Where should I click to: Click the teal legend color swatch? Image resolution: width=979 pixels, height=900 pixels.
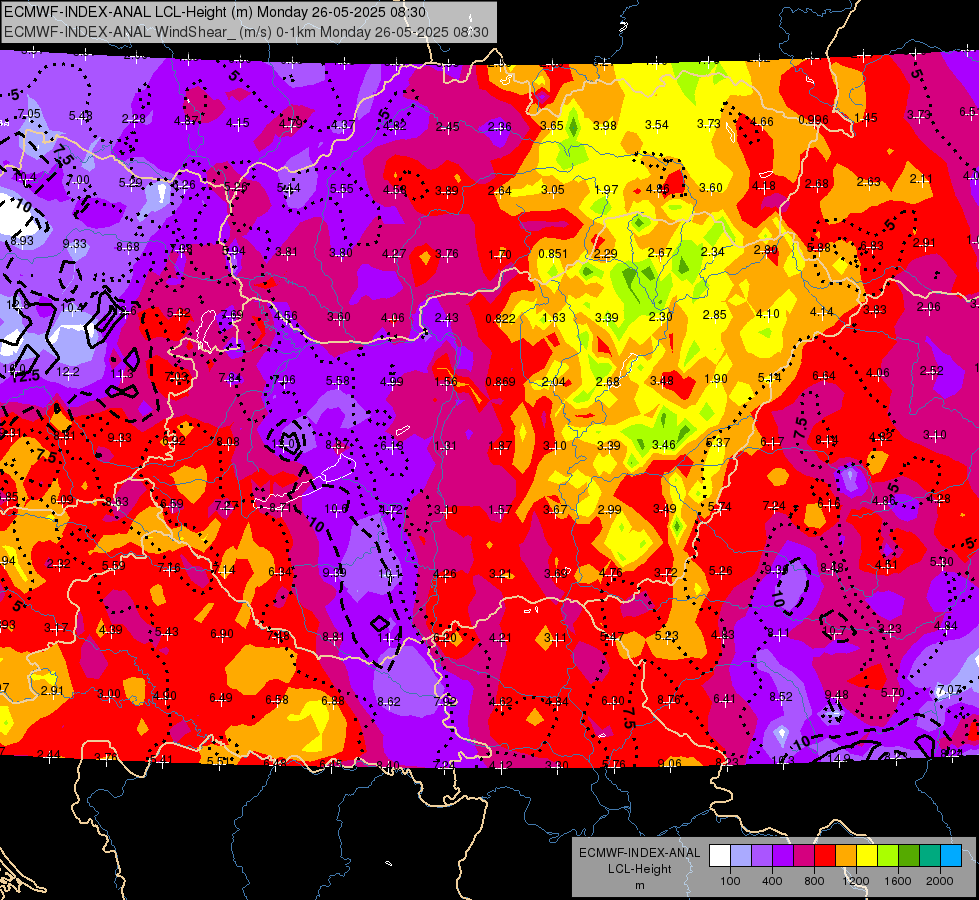[x=930, y=856]
